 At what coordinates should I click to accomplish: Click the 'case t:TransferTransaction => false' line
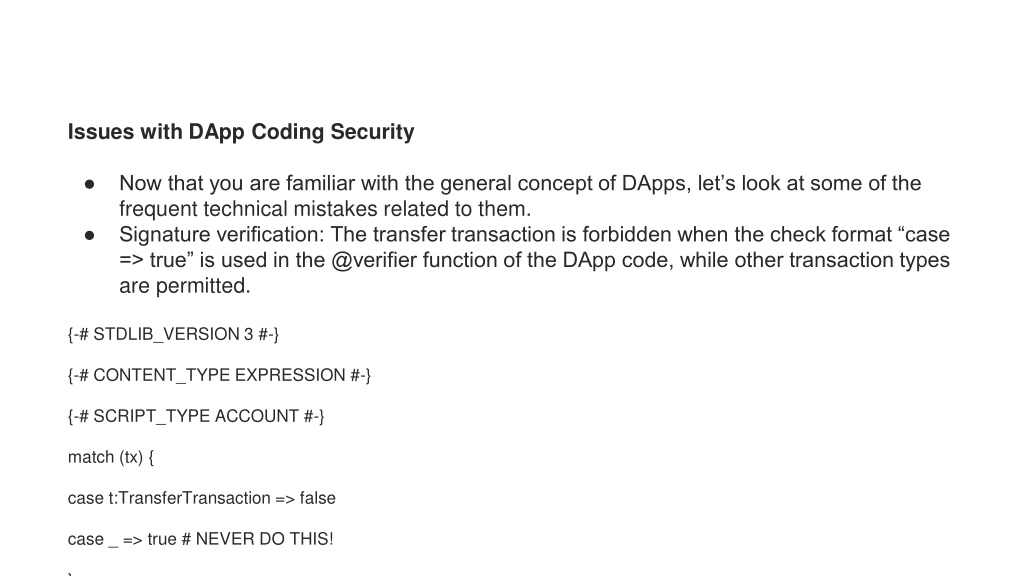coord(202,498)
